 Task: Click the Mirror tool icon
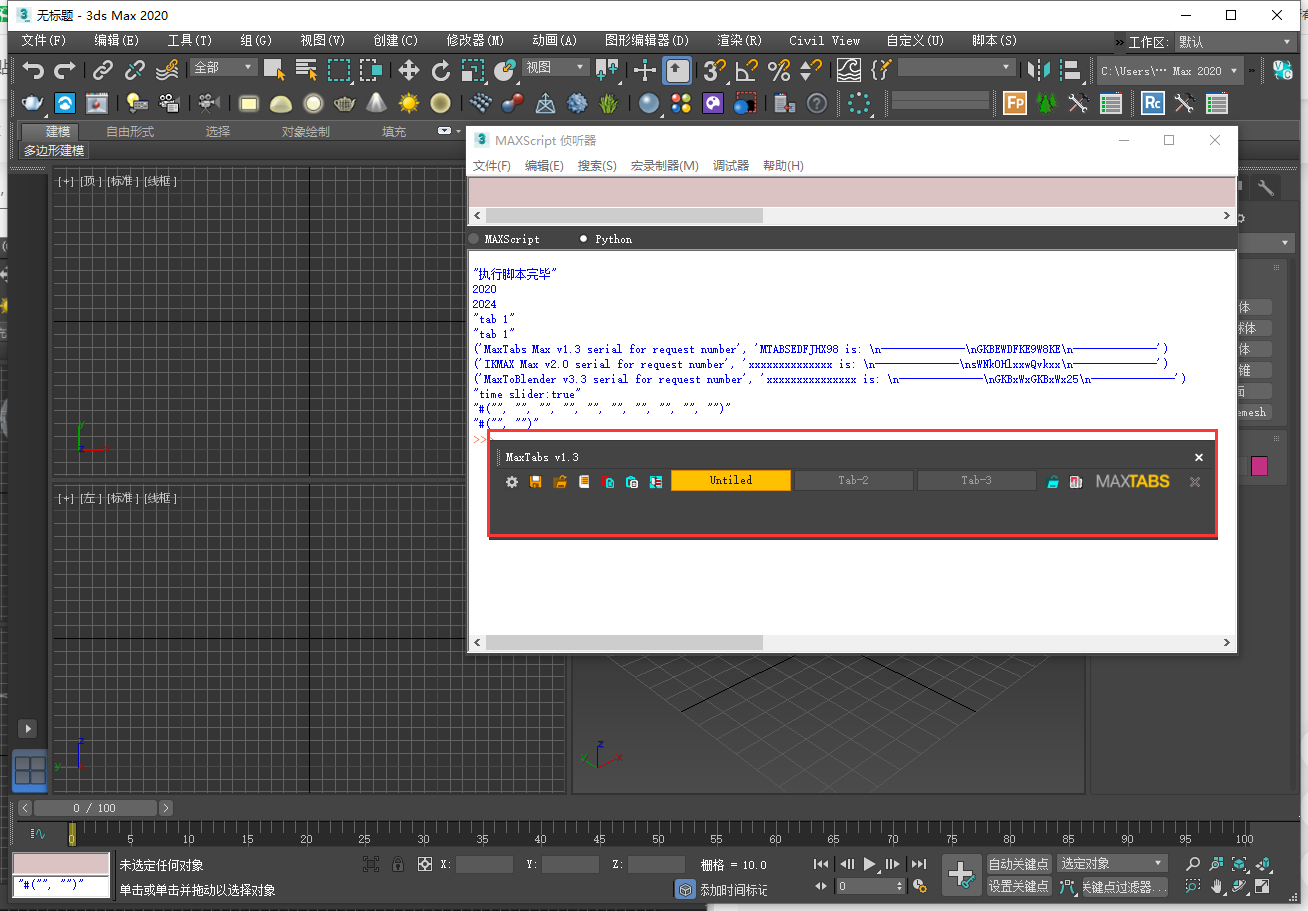(x=1040, y=69)
